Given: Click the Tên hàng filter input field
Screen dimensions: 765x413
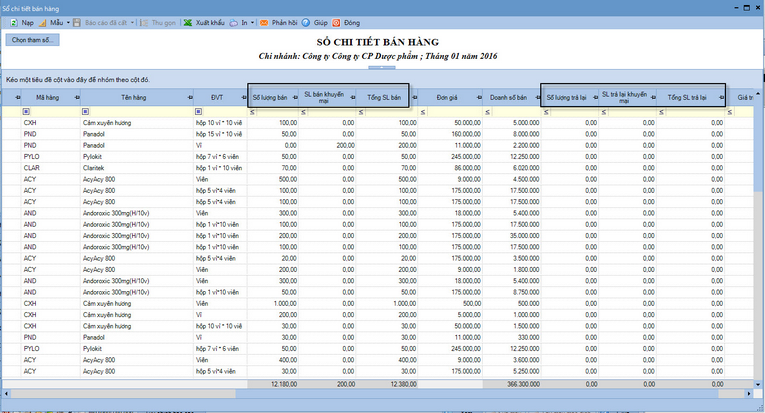Looking at the screenshot, I should click(141, 112).
